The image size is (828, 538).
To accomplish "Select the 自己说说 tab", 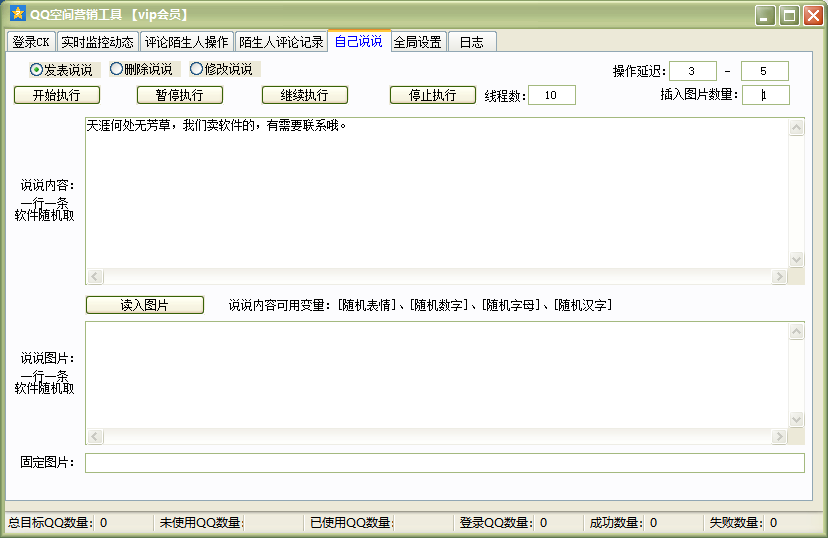I will pos(359,41).
